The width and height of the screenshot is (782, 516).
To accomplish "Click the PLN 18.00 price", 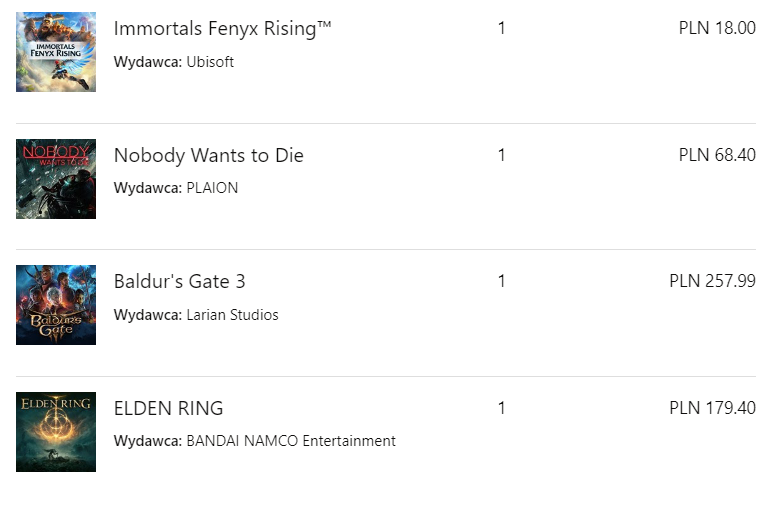I will 717,28.
